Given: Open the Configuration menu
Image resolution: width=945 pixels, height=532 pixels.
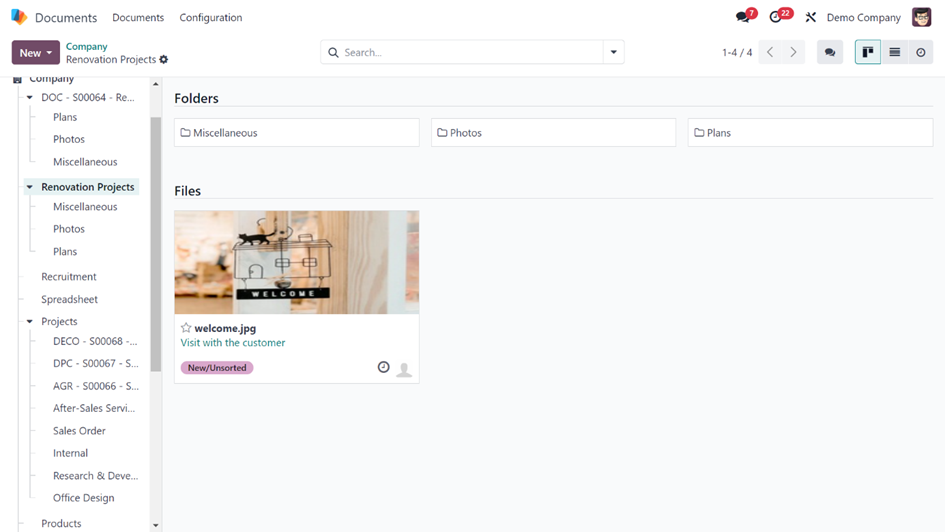Looking at the screenshot, I should pyautogui.click(x=210, y=17).
